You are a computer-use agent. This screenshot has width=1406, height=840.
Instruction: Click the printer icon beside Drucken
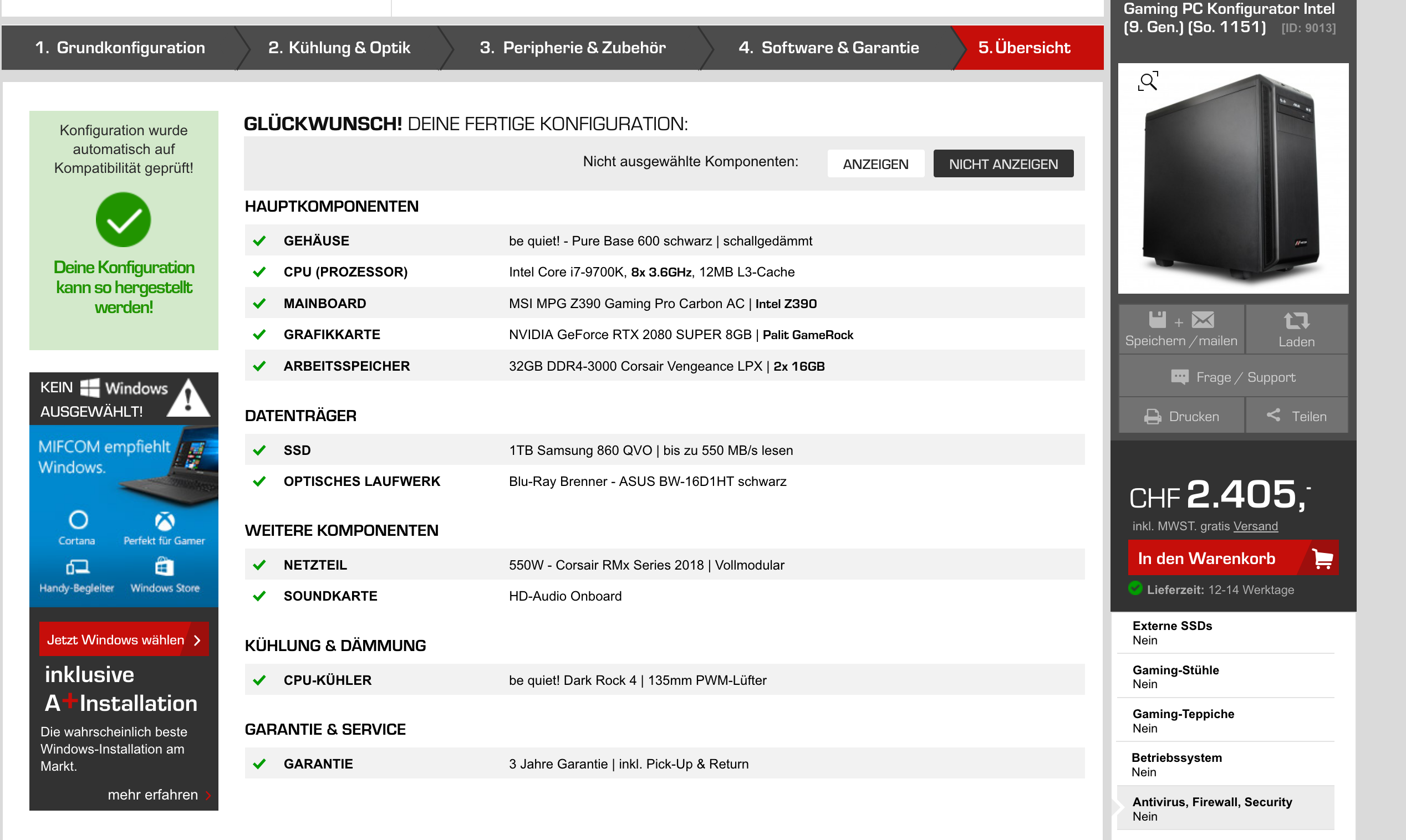[x=1152, y=417]
